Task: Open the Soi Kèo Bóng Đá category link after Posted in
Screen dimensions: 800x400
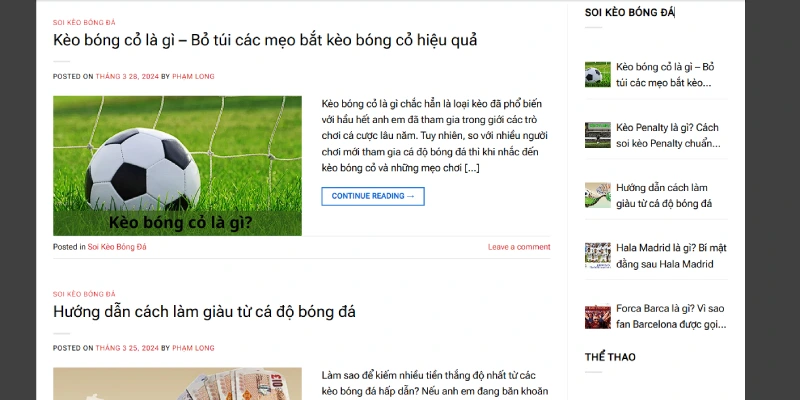Action: (x=117, y=247)
